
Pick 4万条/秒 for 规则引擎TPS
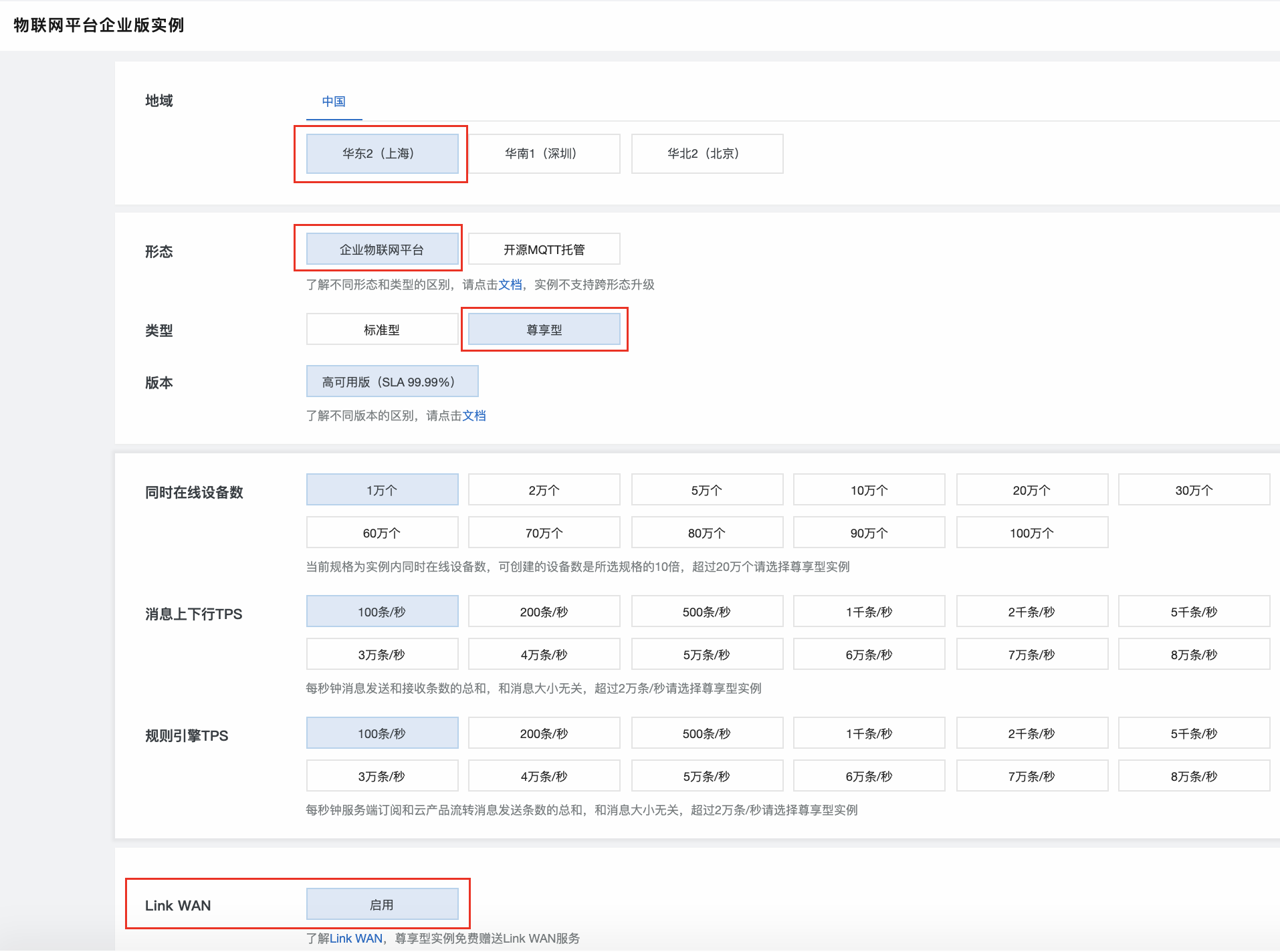pyautogui.click(x=544, y=776)
